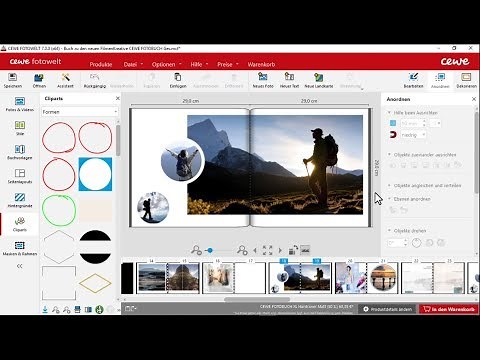Expand Objekte angleichen und verteilen section
This screenshot has width=480, height=360.
click(x=389, y=185)
